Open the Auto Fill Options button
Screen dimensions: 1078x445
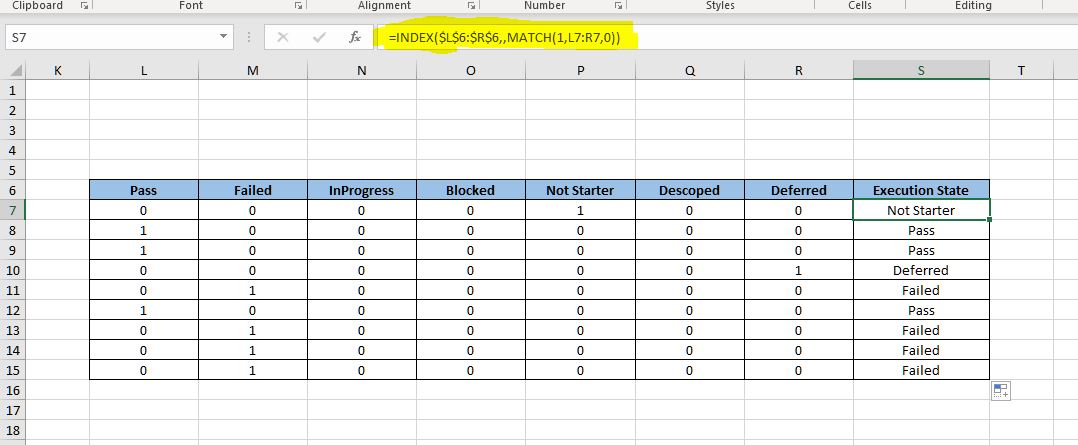click(1001, 391)
